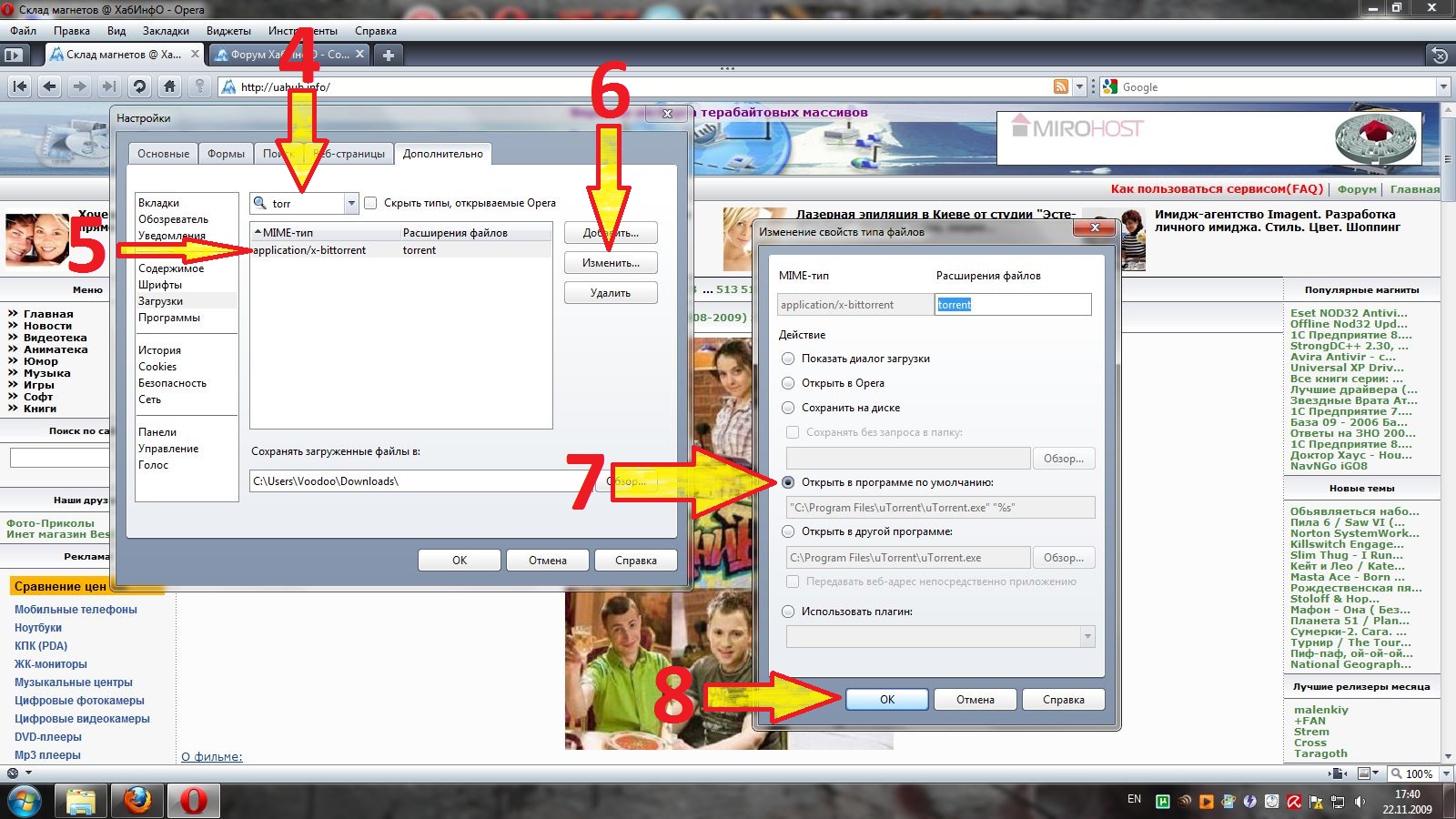Open closed tabs trash icon
This screenshot has height=819, width=1456.
pyautogui.click(x=1440, y=55)
